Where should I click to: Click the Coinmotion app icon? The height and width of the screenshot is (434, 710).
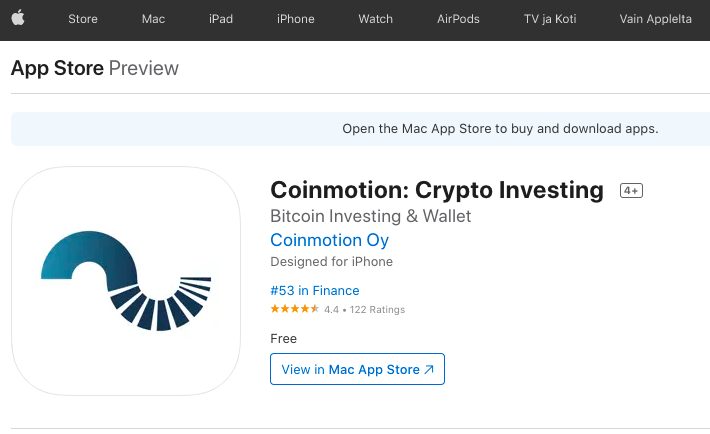126,281
